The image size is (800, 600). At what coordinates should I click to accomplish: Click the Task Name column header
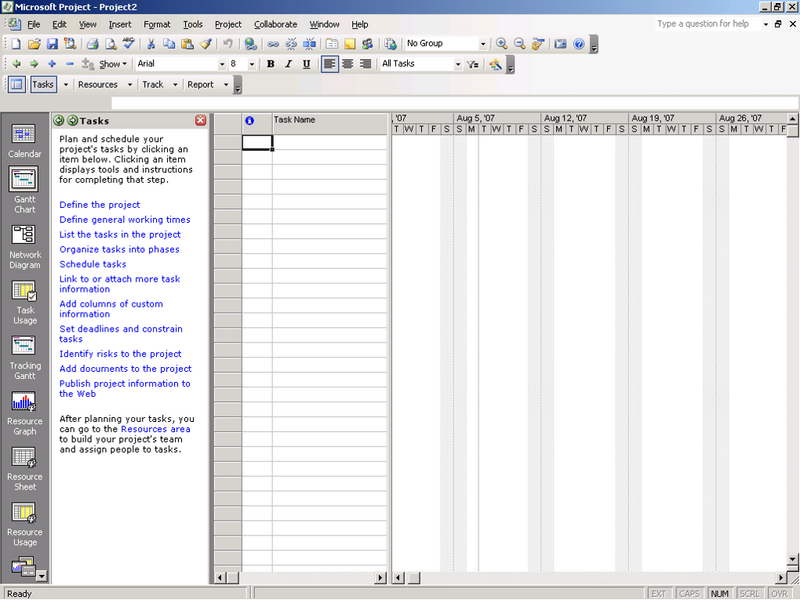pos(330,123)
